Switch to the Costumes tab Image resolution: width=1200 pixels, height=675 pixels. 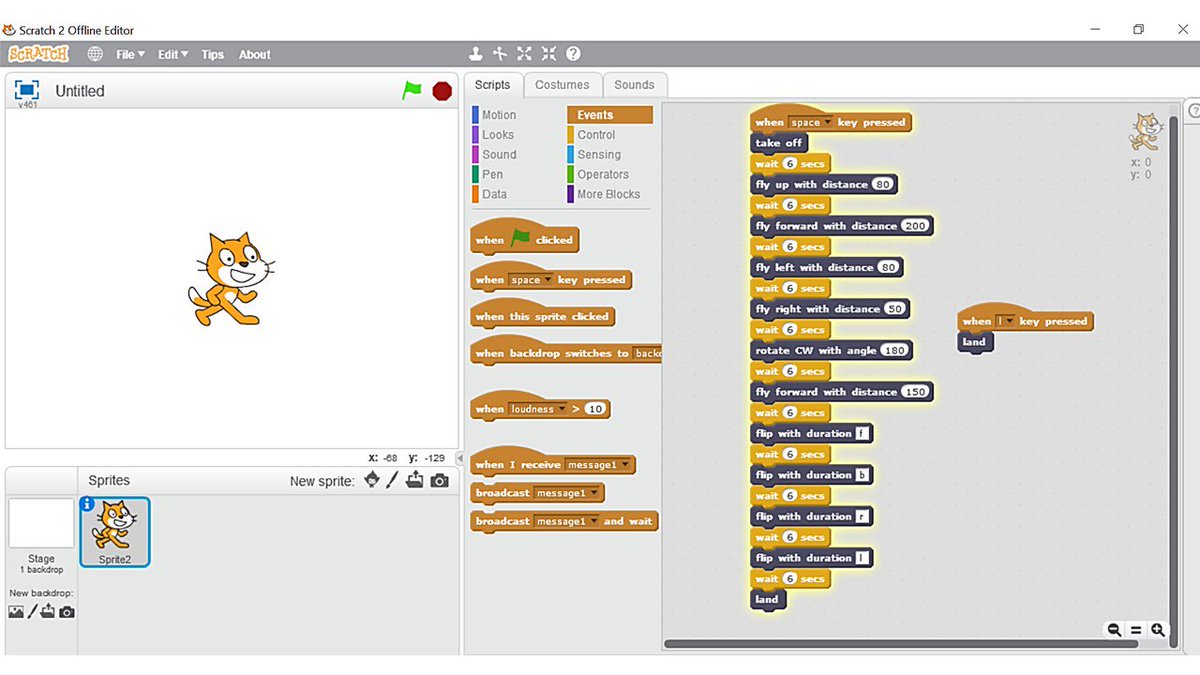click(562, 85)
